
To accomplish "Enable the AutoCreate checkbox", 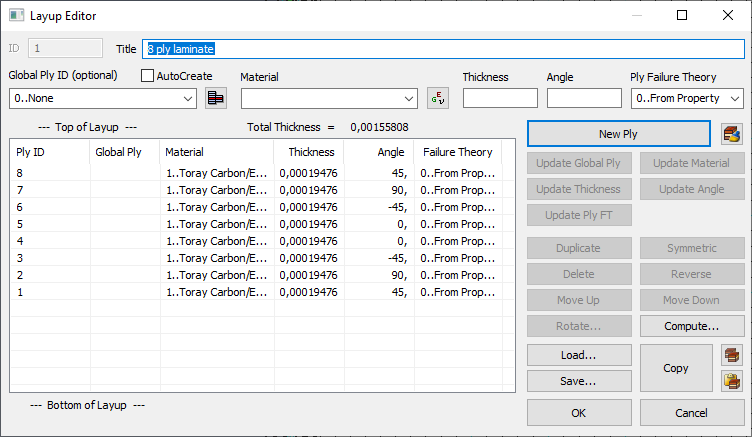I will pos(148,76).
